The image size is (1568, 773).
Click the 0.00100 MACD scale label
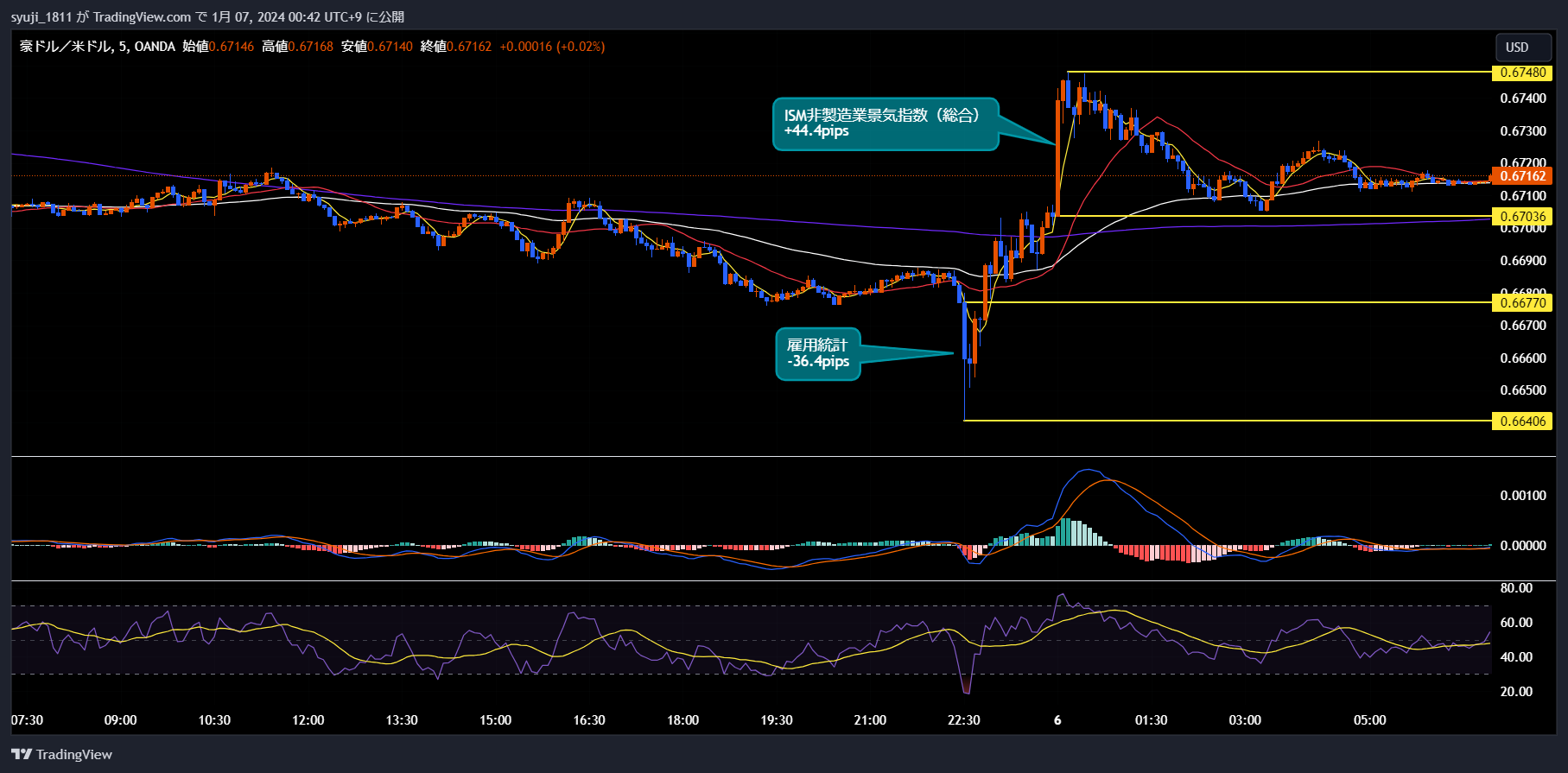(x=1522, y=496)
